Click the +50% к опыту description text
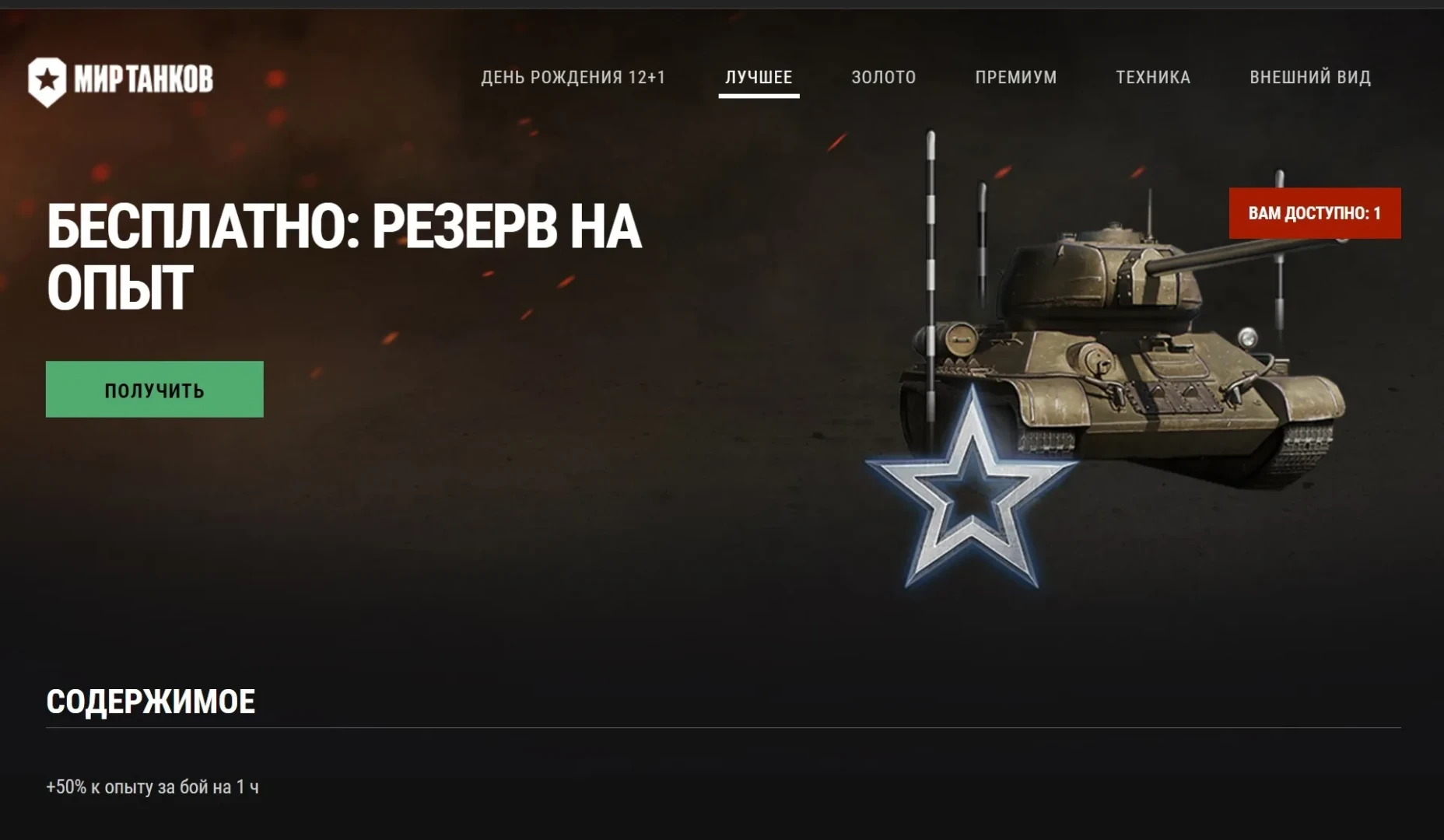 152,787
